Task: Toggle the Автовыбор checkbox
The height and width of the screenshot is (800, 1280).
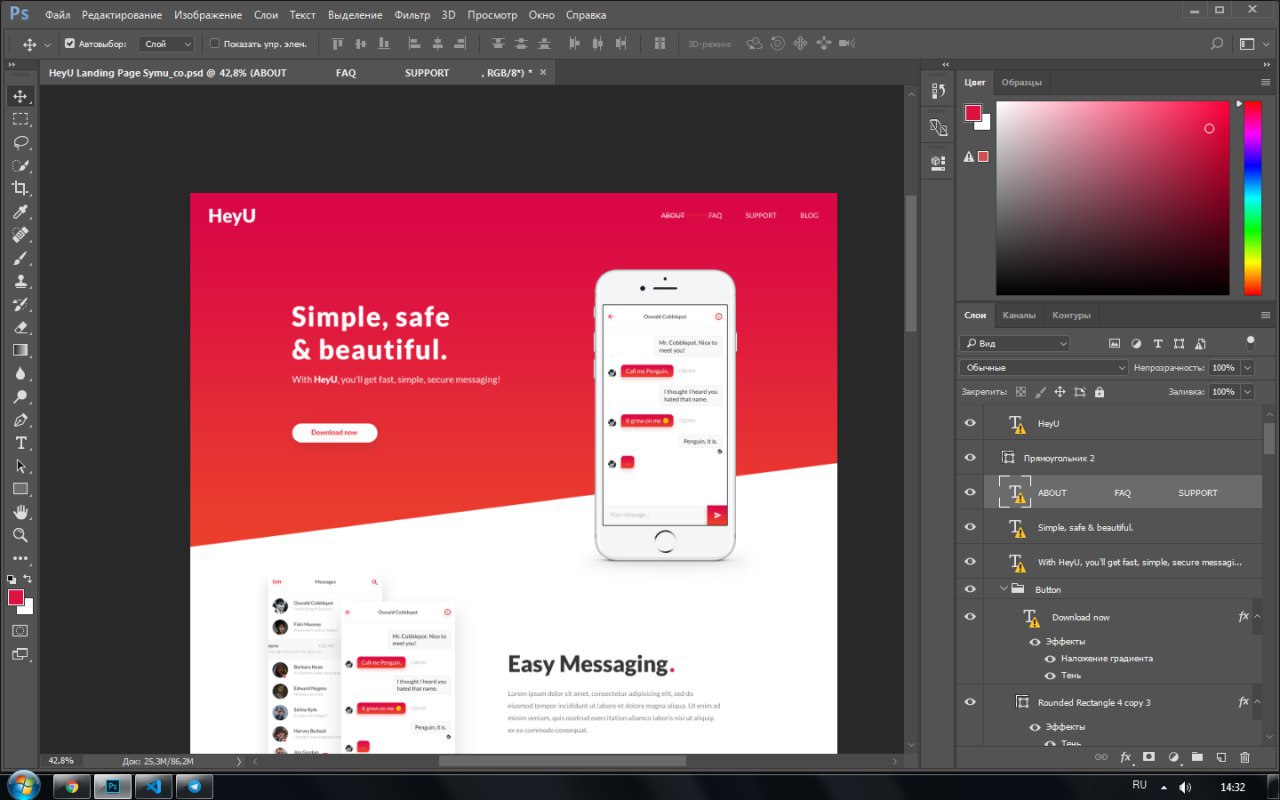Action: coord(70,44)
